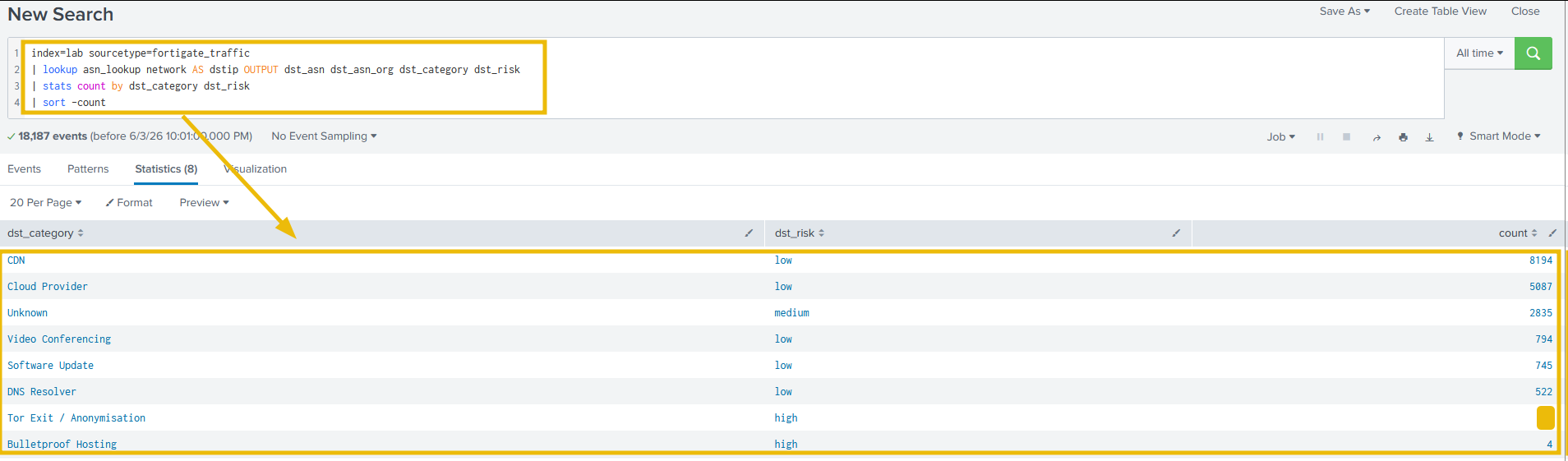This screenshot has height=461, width=1568.
Task: Click the count value 4 for Bulletproof Hosting
Action: point(1550,445)
